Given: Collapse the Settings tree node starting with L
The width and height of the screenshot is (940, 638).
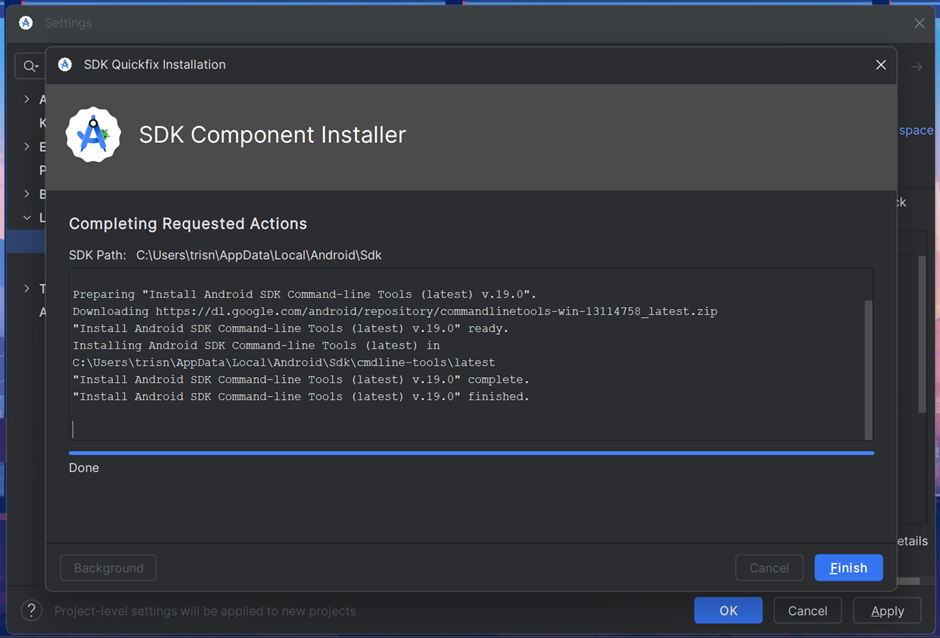Looking at the screenshot, I should [x=26, y=217].
